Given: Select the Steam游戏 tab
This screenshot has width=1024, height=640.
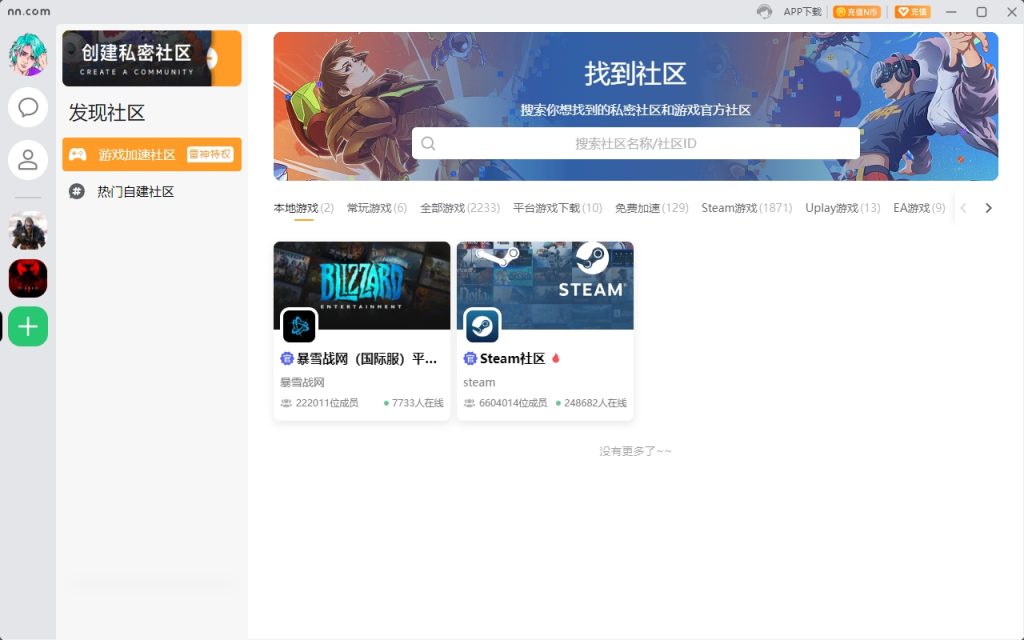Looking at the screenshot, I should [x=746, y=208].
